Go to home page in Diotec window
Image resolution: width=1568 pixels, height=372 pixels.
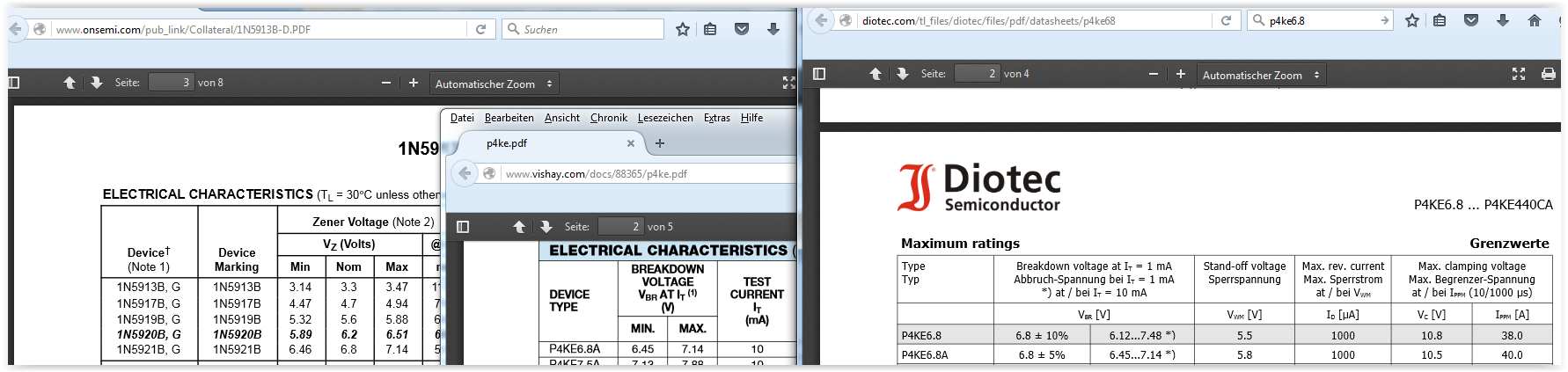1535,20
